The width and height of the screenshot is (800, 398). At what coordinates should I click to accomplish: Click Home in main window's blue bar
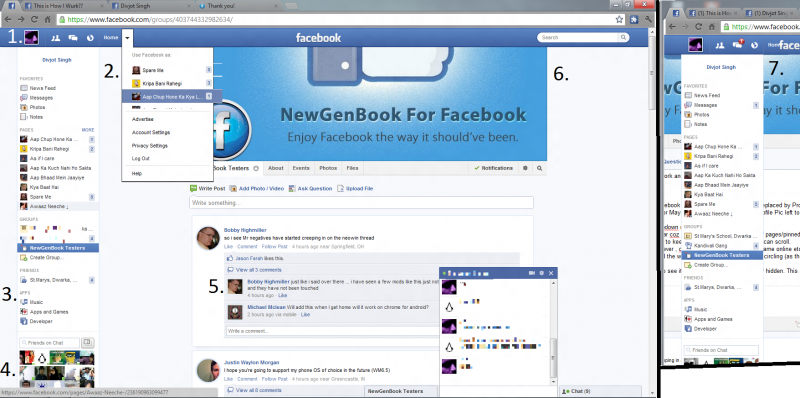111,38
